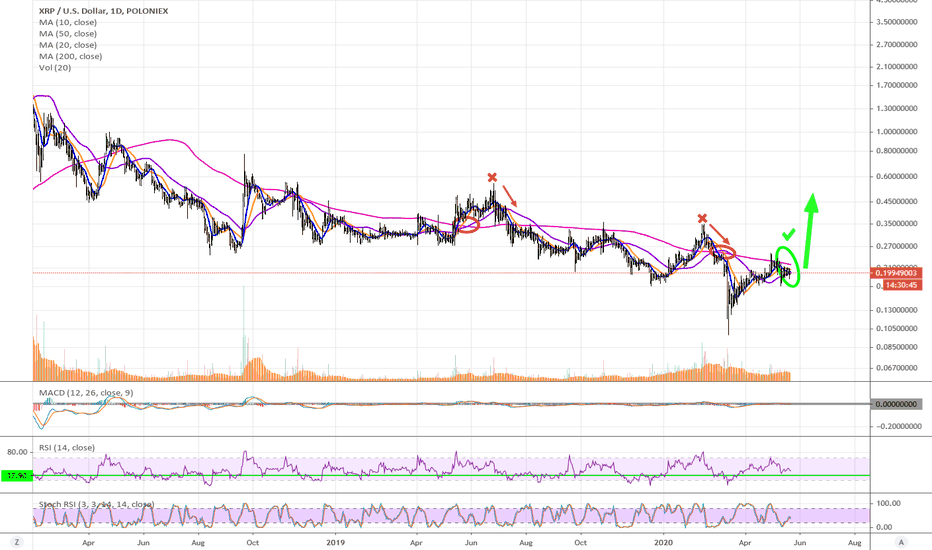
Task: Toggle the A auto-scale icon
Action: click(x=901, y=542)
